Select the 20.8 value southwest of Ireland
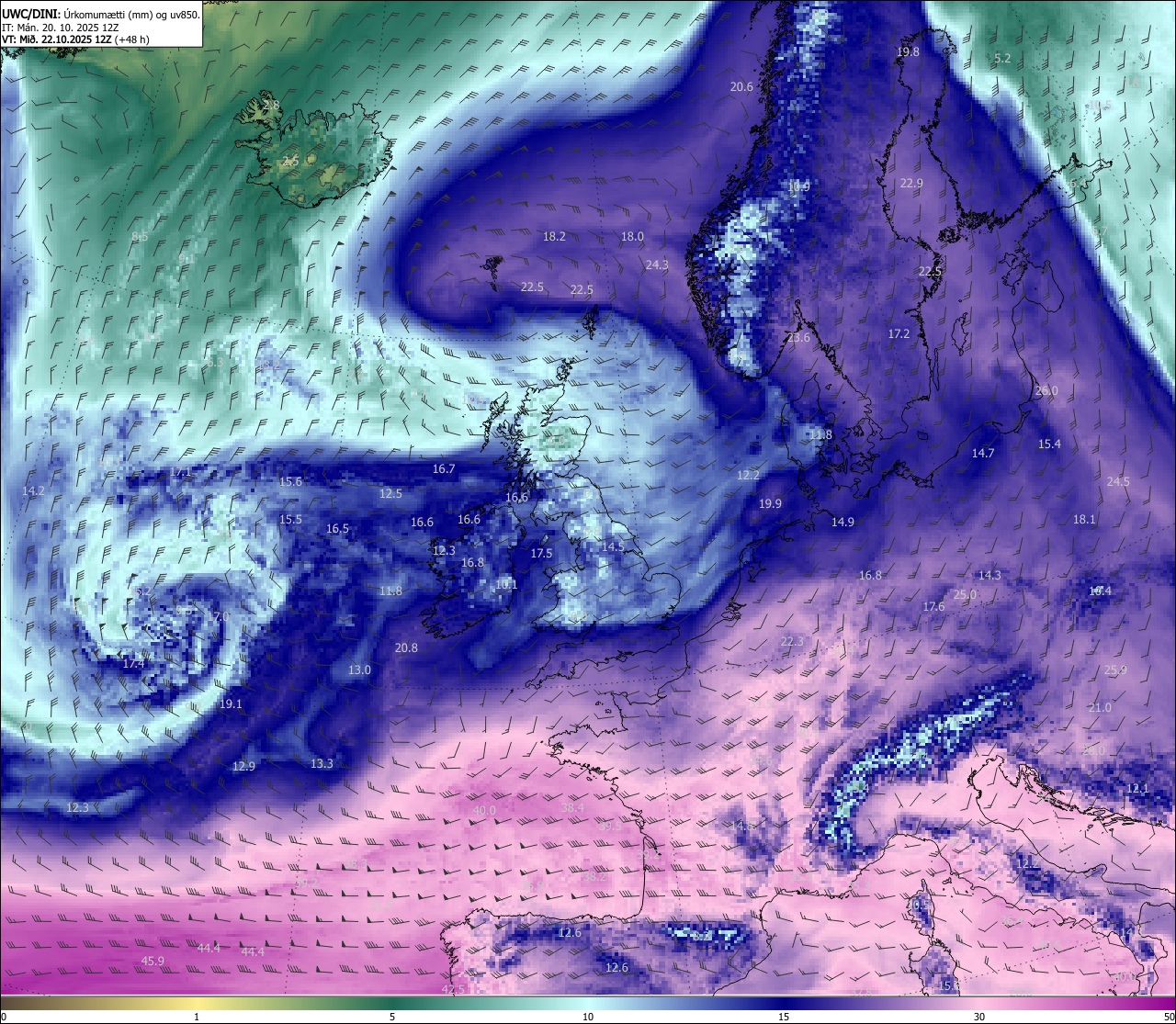Image resolution: width=1176 pixels, height=1024 pixels. click(x=406, y=647)
